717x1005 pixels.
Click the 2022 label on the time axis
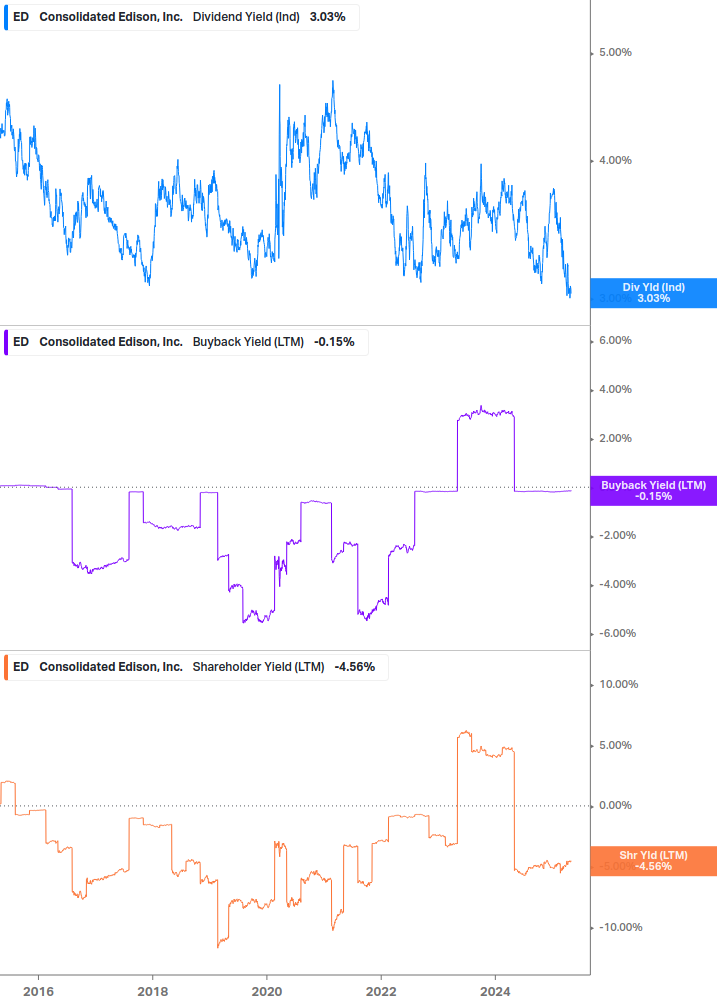tap(381, 992)
